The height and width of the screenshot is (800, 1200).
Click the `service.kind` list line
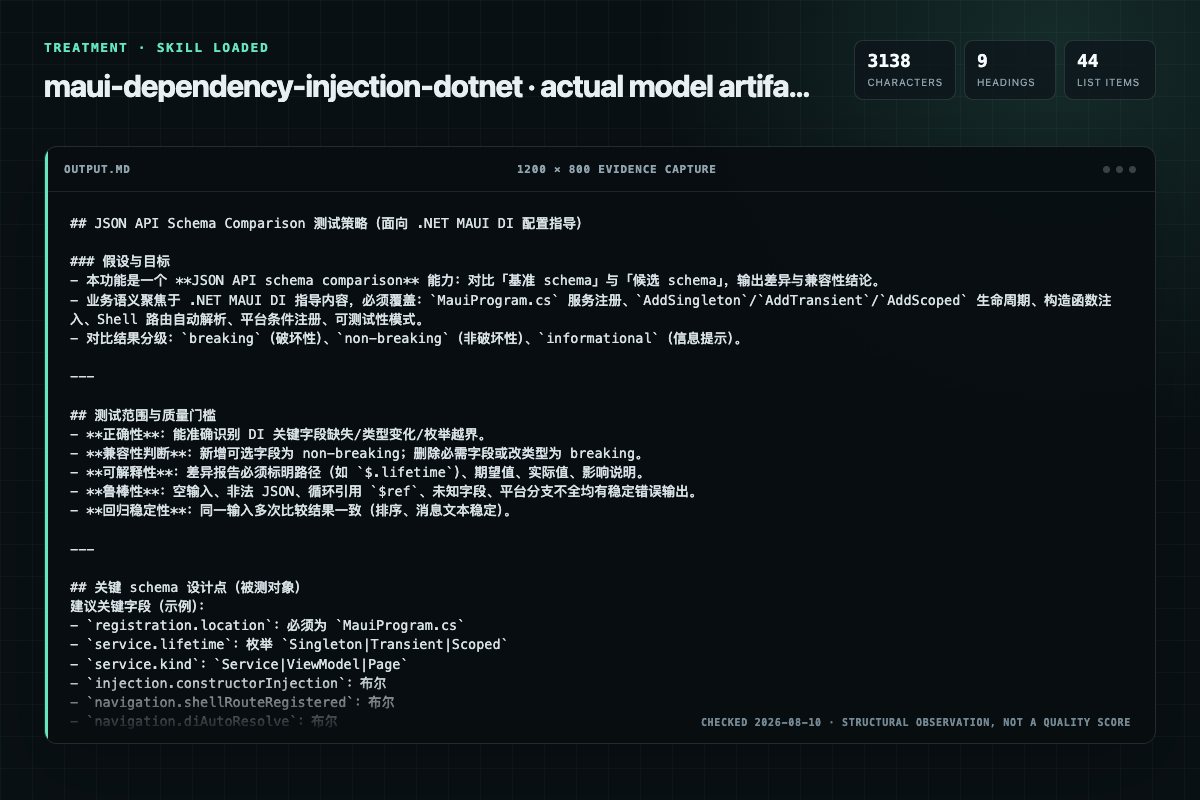pyautogui.click(x=239, y=663)
